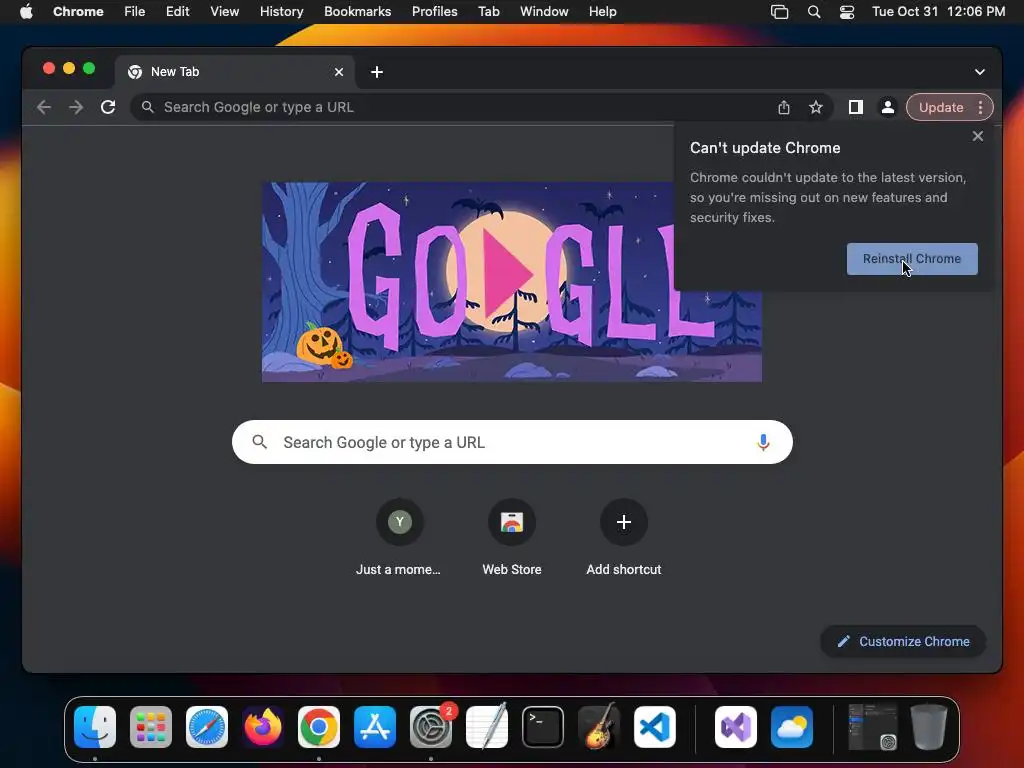This screenshot has width=1024, height=768.
Task: Open a new tab with plus
Action: pos(377,72)
